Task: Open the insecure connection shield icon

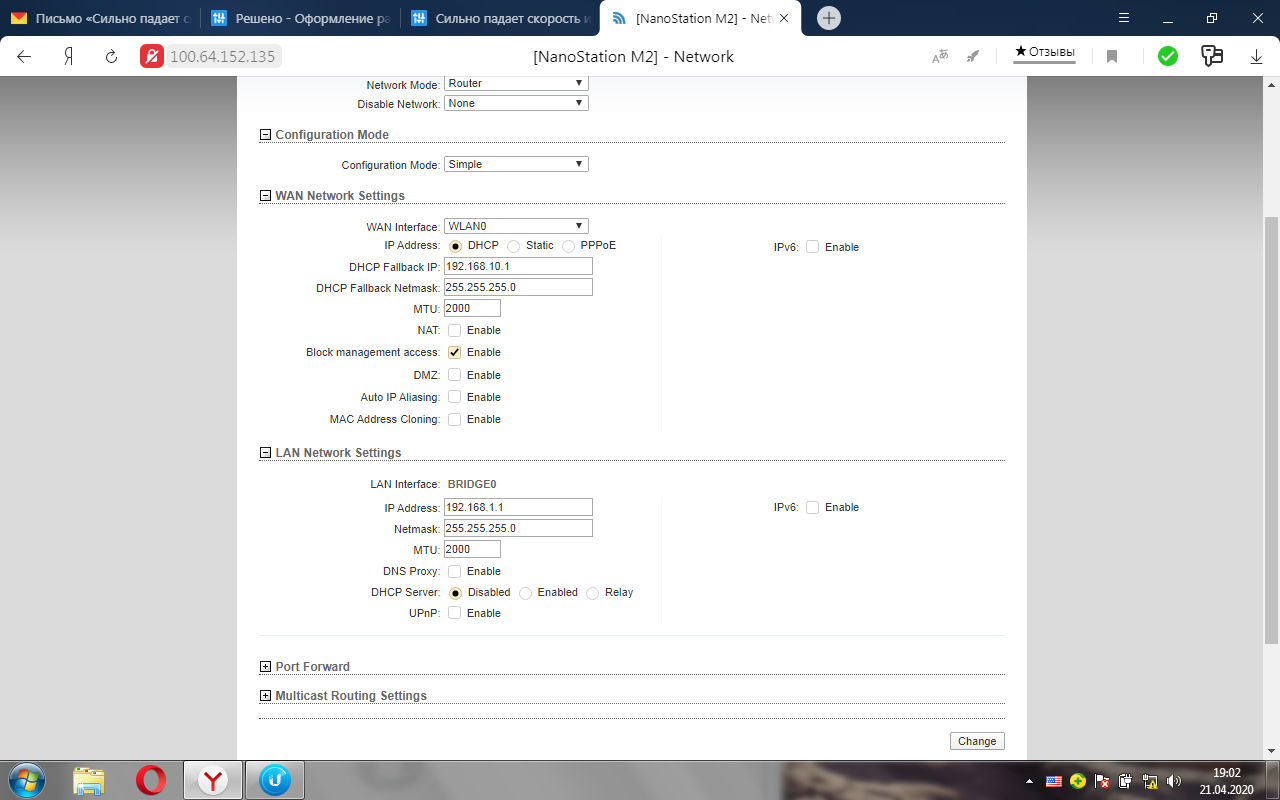Action: pyautogui.click(x=152, y=56)
